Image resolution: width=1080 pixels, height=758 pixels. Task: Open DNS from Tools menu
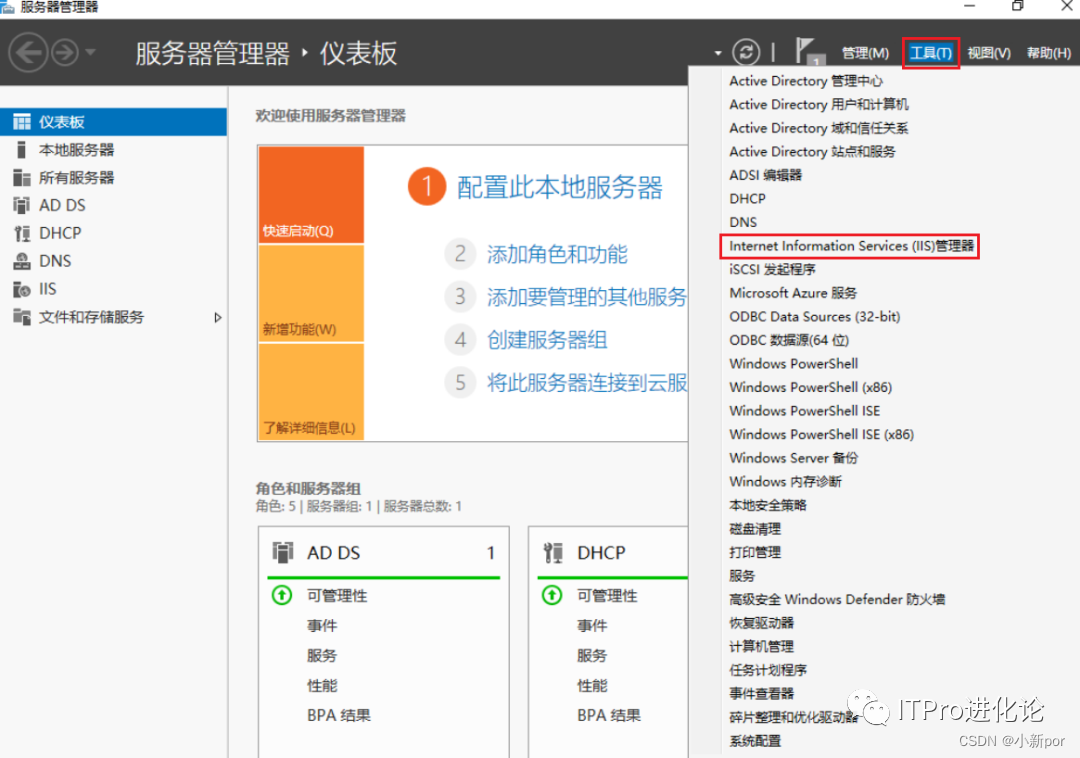[x=742, y=222]
